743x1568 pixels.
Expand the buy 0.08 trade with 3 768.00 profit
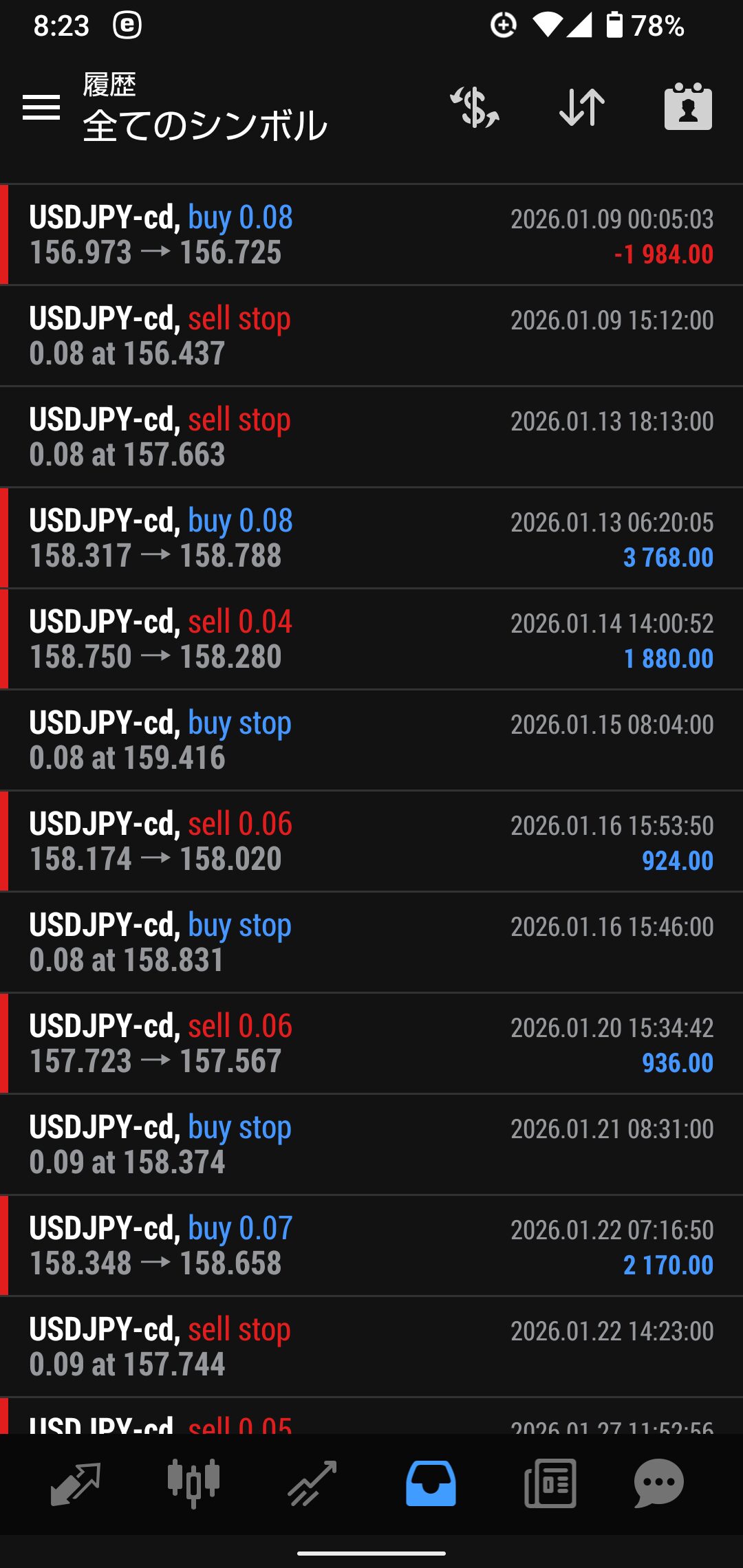point(371,538)
